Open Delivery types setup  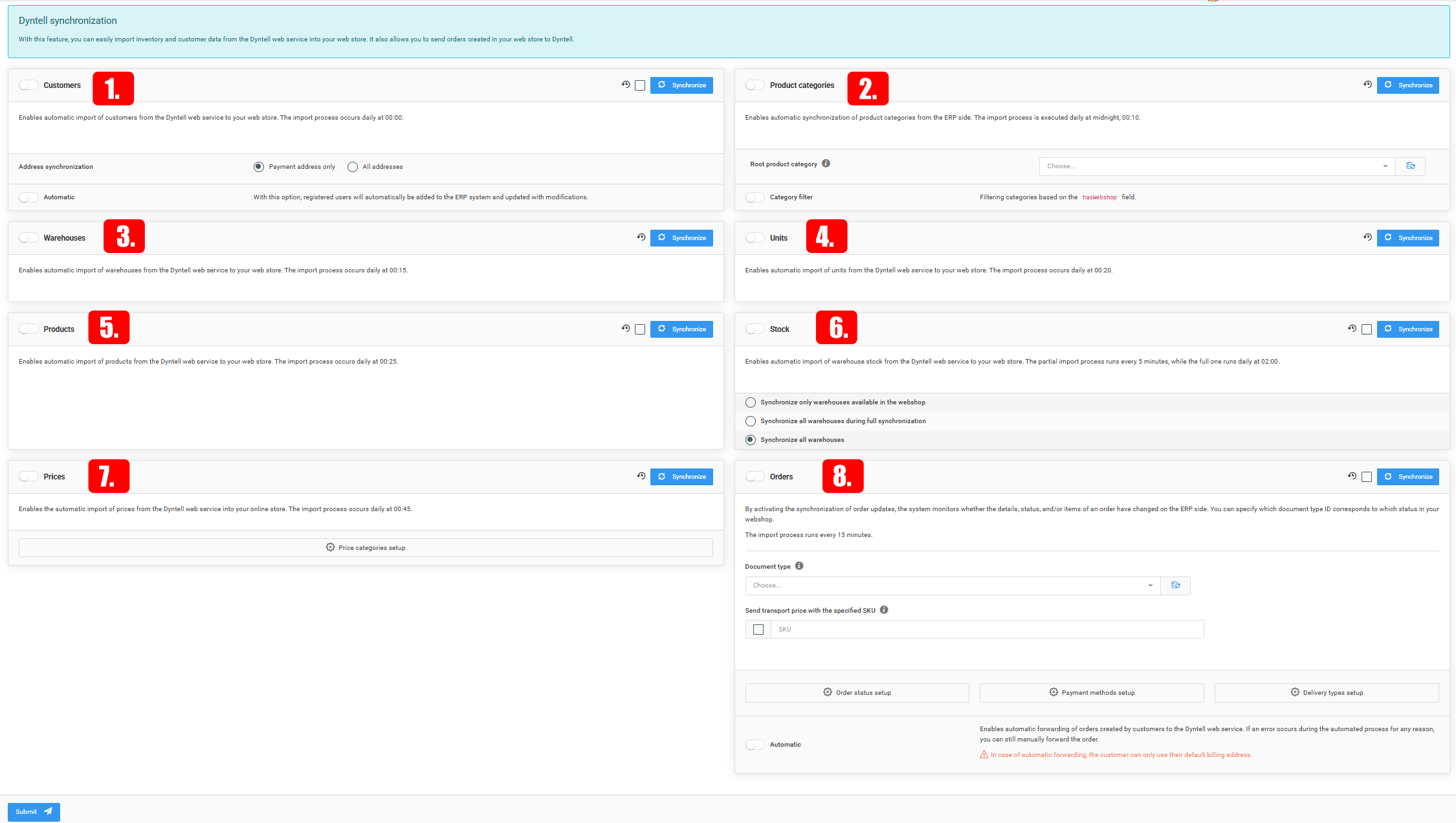(x=1327, y=693)
